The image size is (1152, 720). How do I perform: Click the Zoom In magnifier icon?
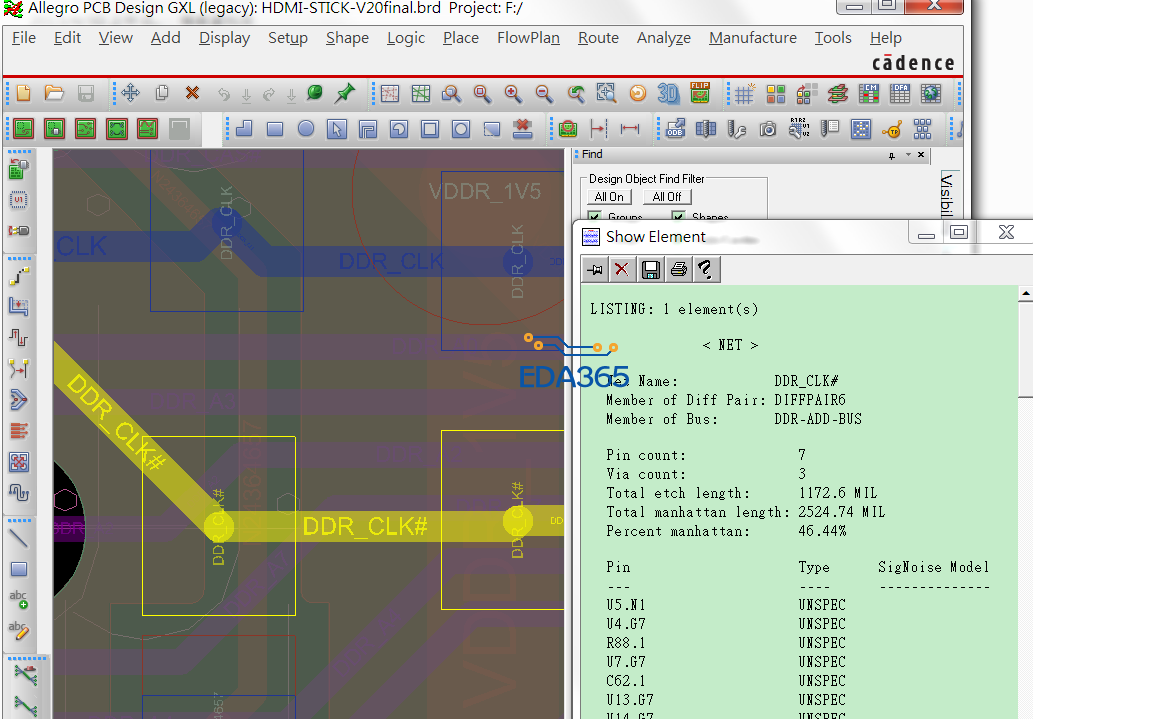point(513,94)
